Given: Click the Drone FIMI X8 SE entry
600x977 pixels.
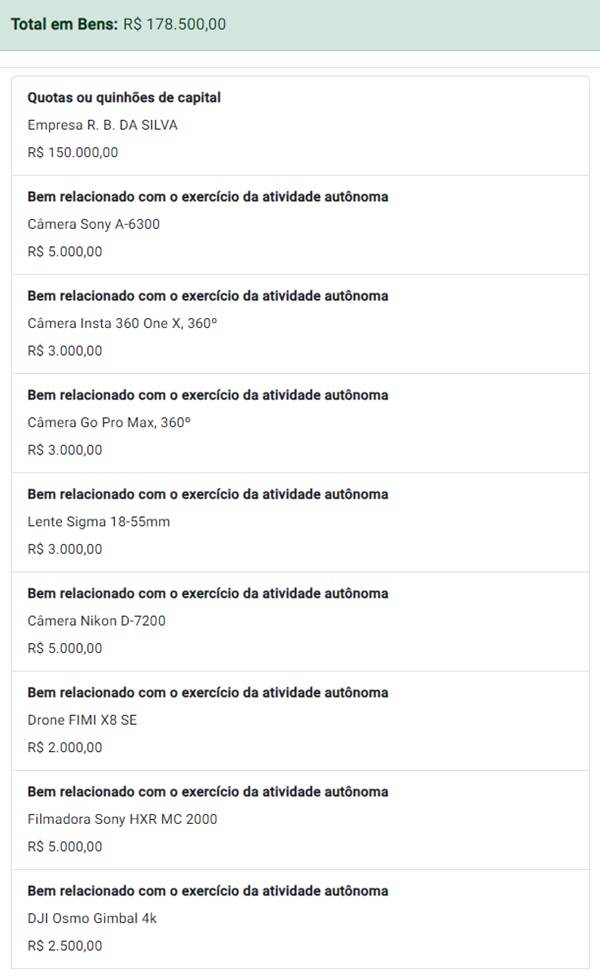Looking at the screenshot, I should coord(82,719).
